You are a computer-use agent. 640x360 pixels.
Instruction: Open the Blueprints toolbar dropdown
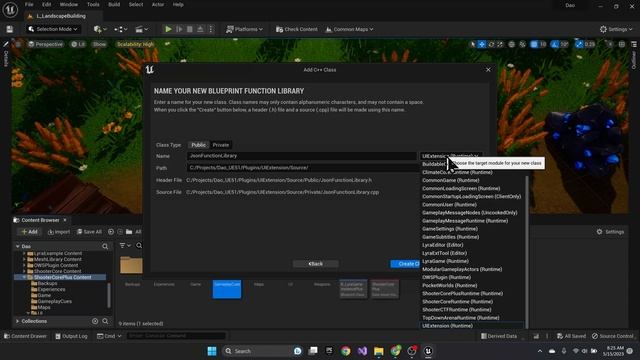click(120, 29)
